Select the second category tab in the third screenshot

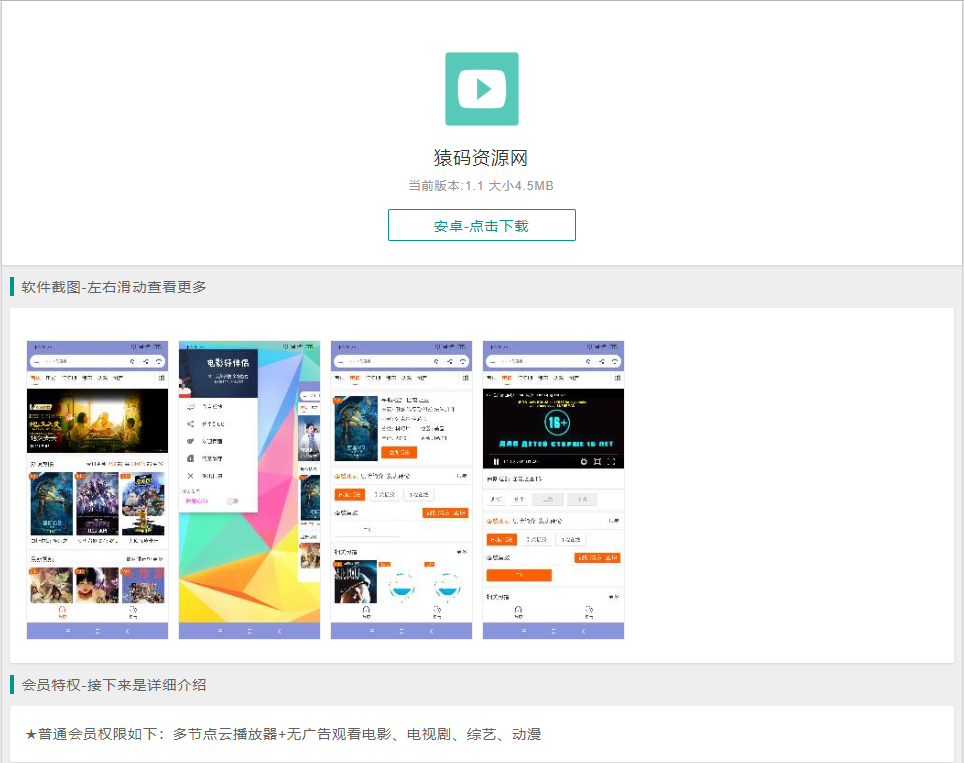coord(353,379)
